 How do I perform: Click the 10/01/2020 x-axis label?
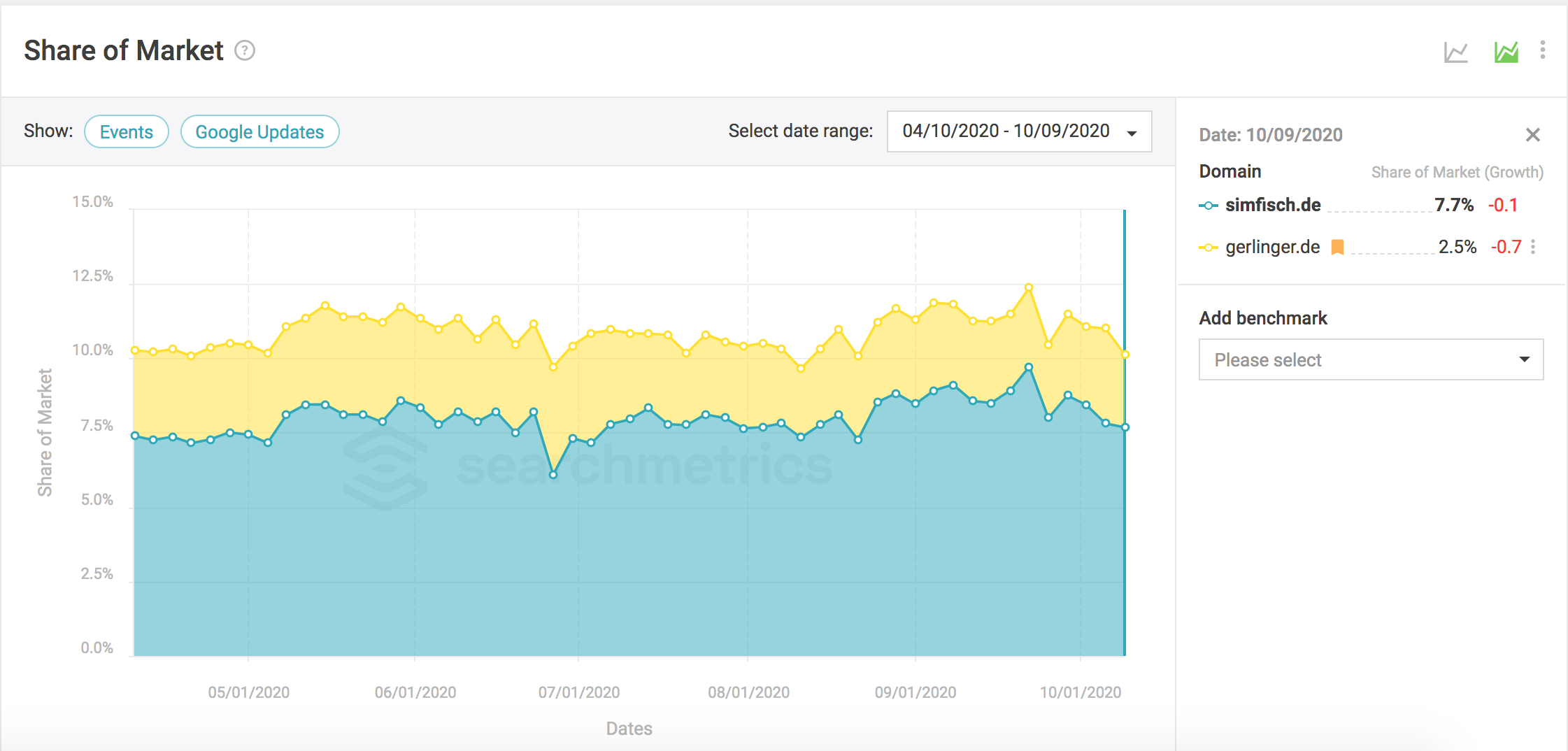1081,692
